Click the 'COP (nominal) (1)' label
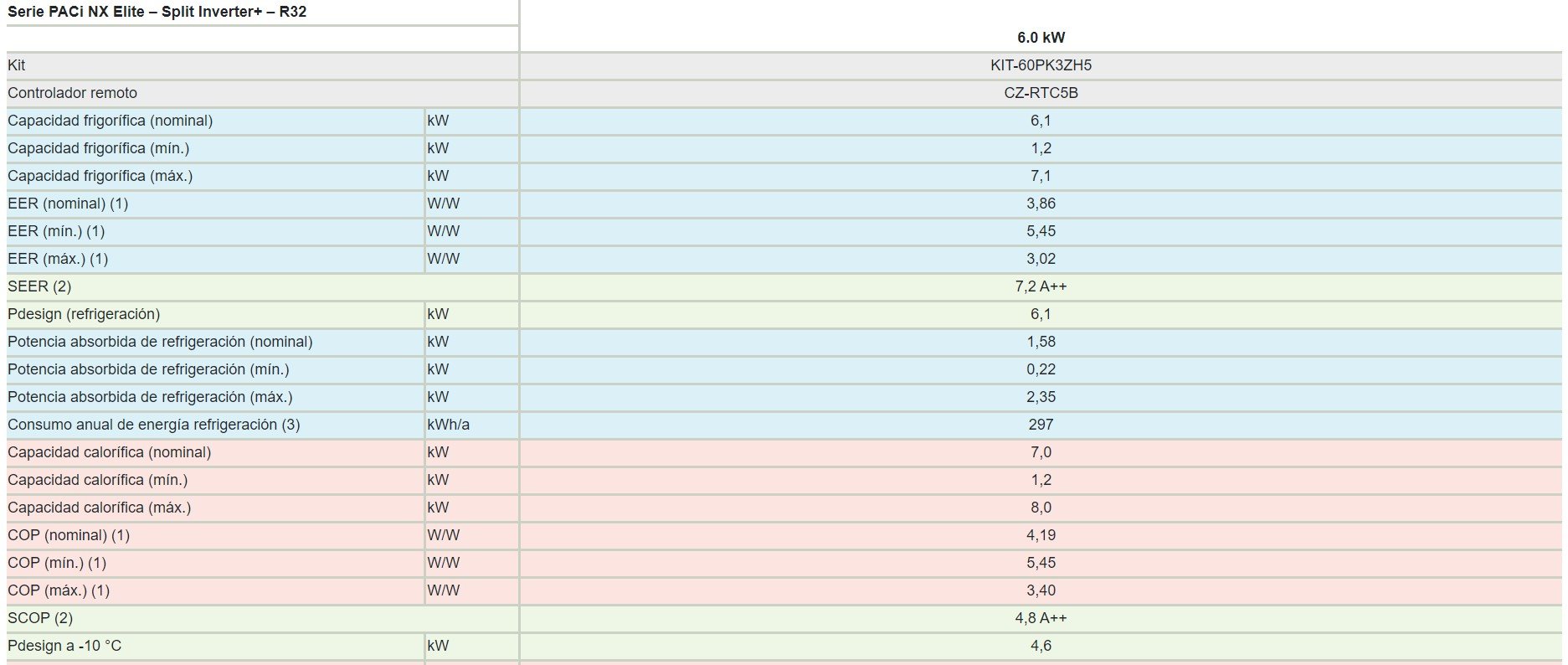 (x=69, y=535)
